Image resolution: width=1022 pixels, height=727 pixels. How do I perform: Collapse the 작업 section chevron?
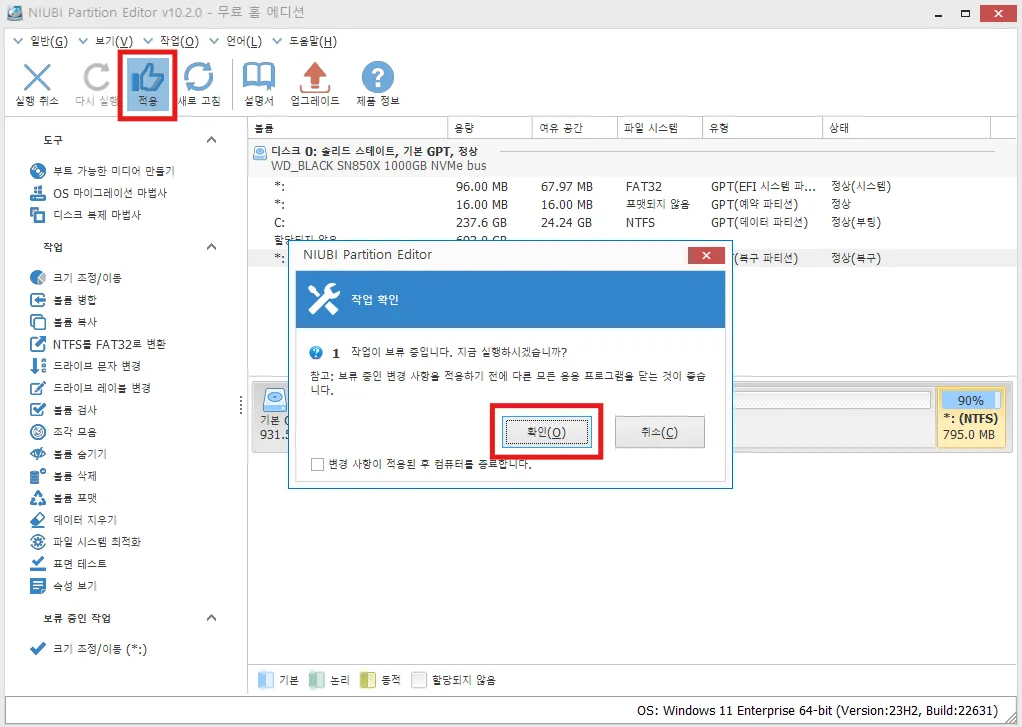coord(211,246)
